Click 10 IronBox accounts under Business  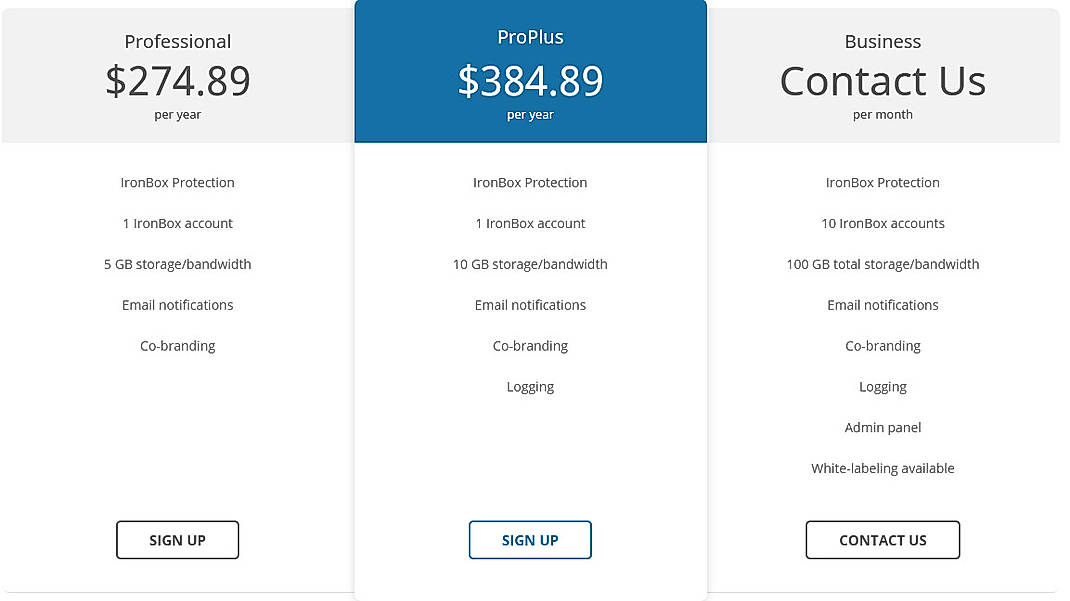(882, 223)
